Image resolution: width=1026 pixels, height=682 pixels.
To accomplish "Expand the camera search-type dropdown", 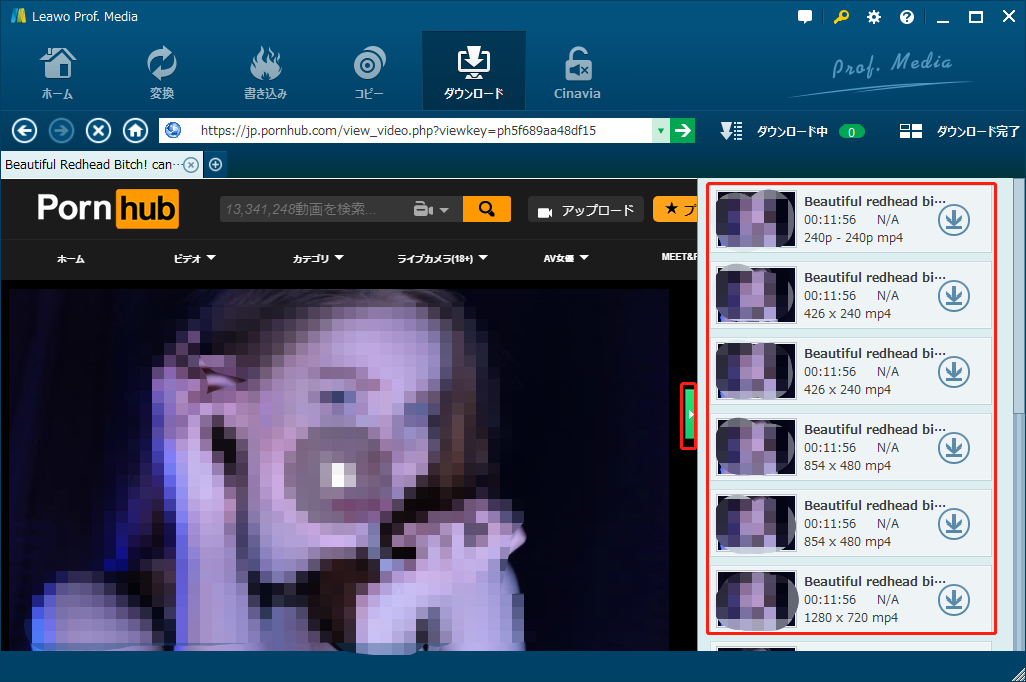I will coord(432,209).
